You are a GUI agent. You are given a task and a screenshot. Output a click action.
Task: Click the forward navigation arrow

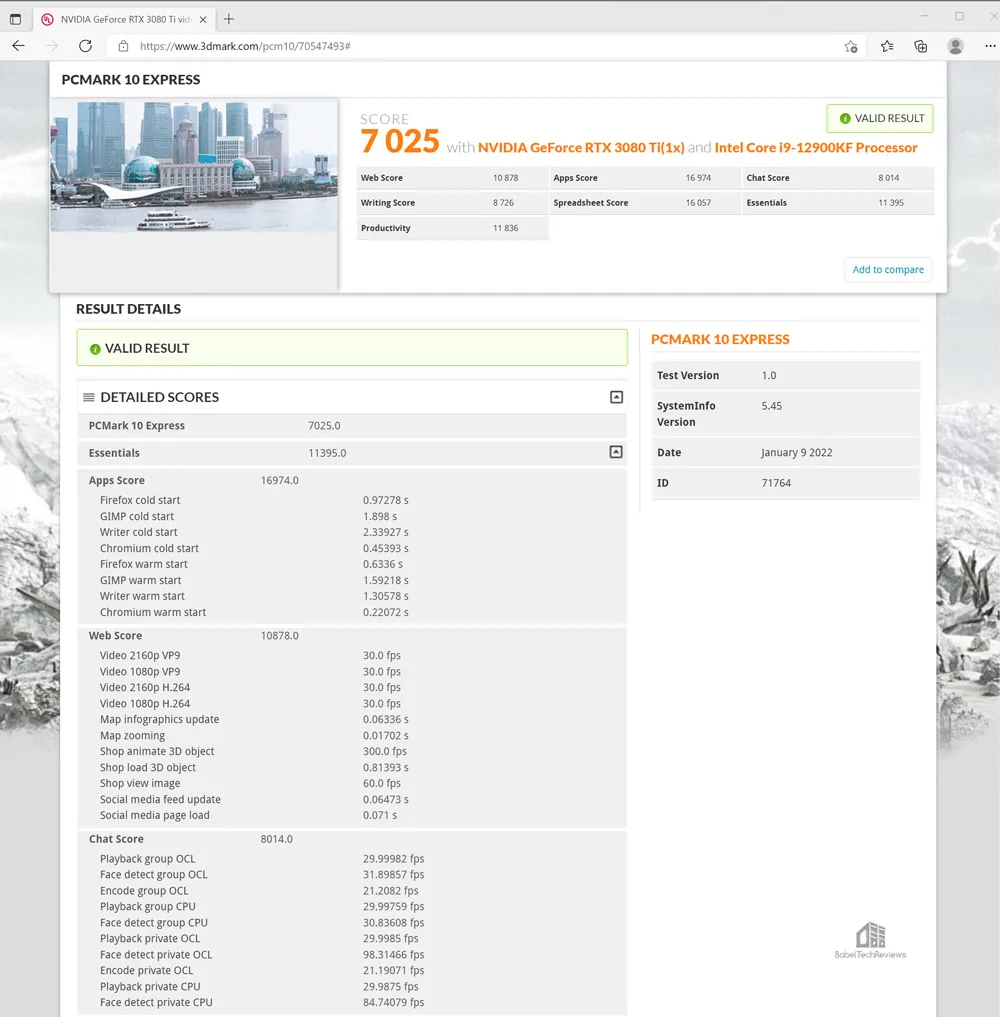52,46
